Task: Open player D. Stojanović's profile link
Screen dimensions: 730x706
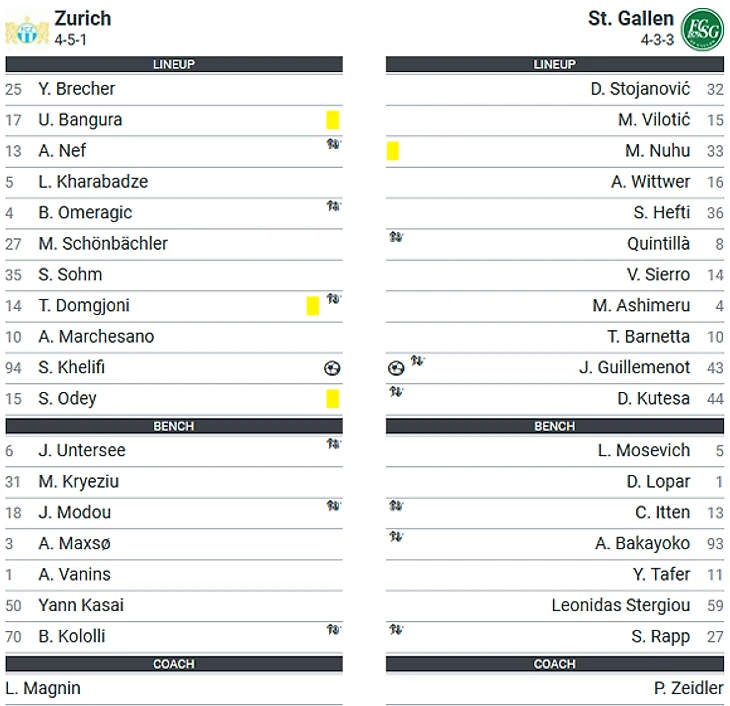Action: tap(640, 89)
